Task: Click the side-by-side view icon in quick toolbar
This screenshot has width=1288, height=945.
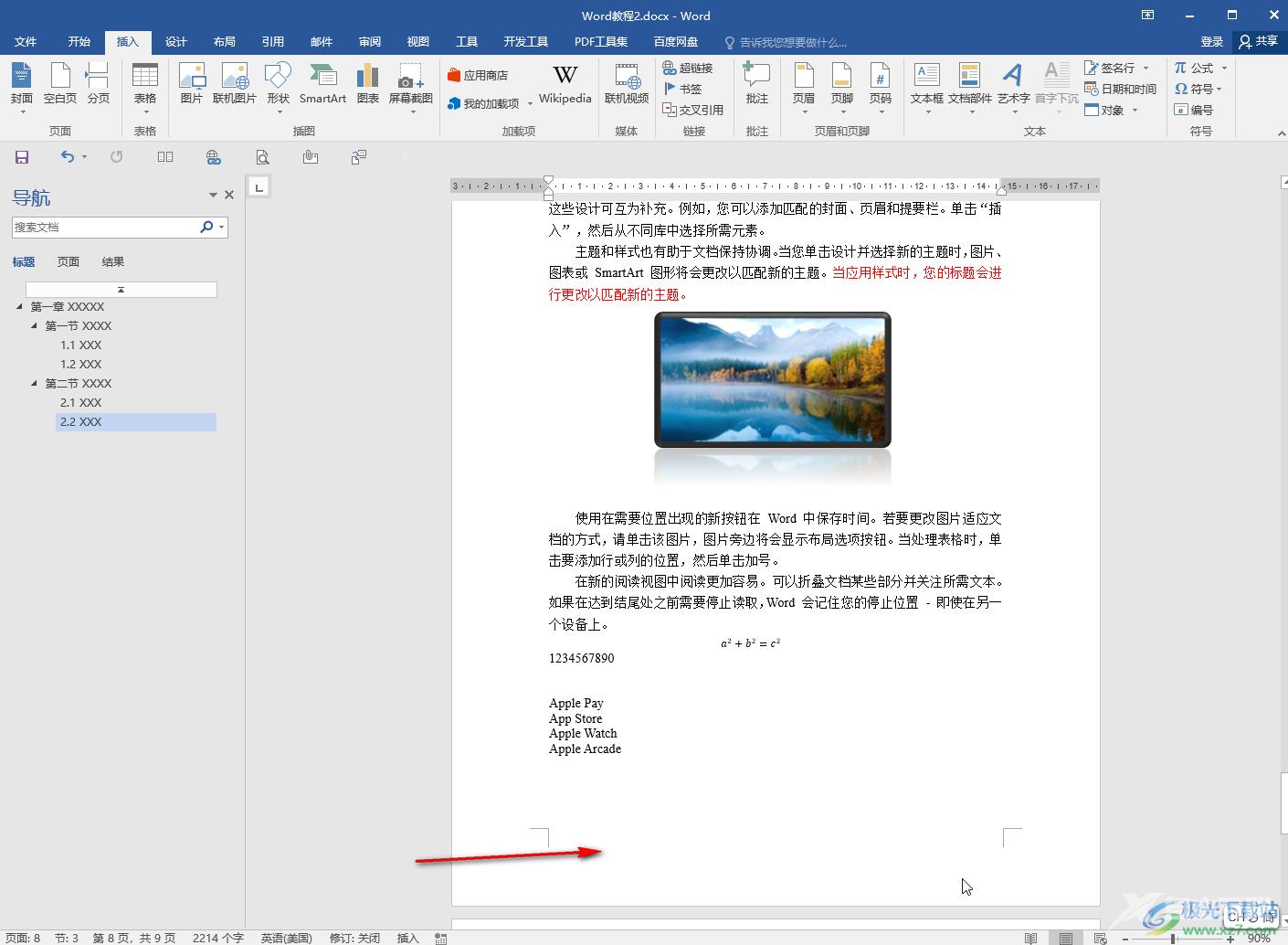Action: (165, 157)
